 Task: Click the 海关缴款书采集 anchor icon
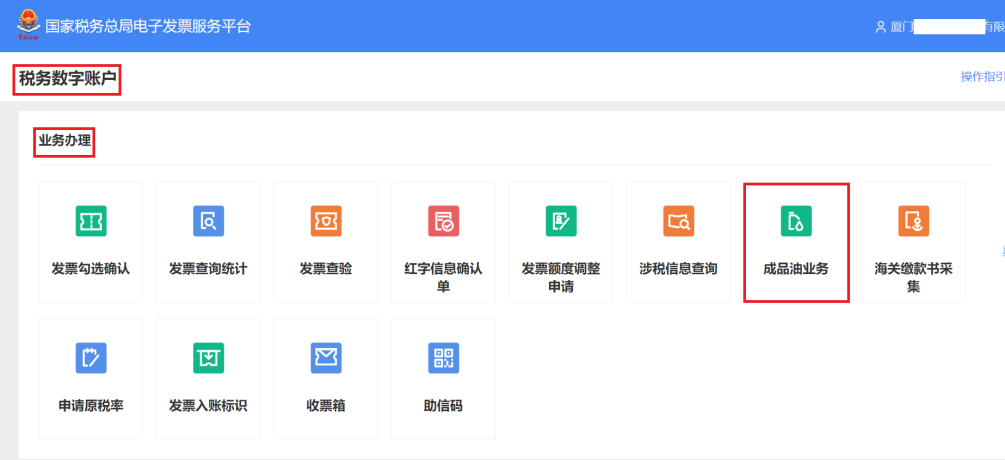[x=913, y=221]
